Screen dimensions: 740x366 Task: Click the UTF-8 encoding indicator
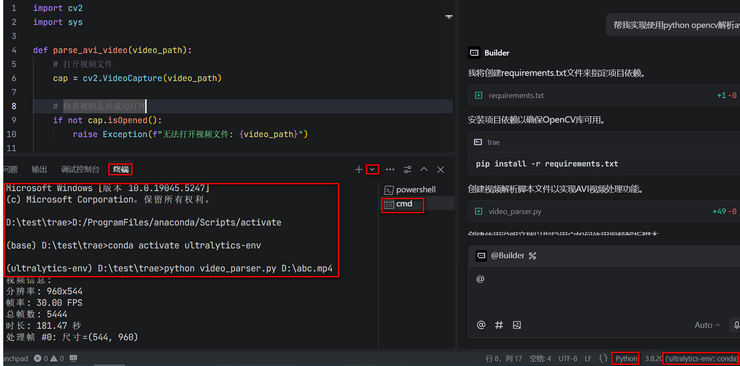[x=568, y=358]
